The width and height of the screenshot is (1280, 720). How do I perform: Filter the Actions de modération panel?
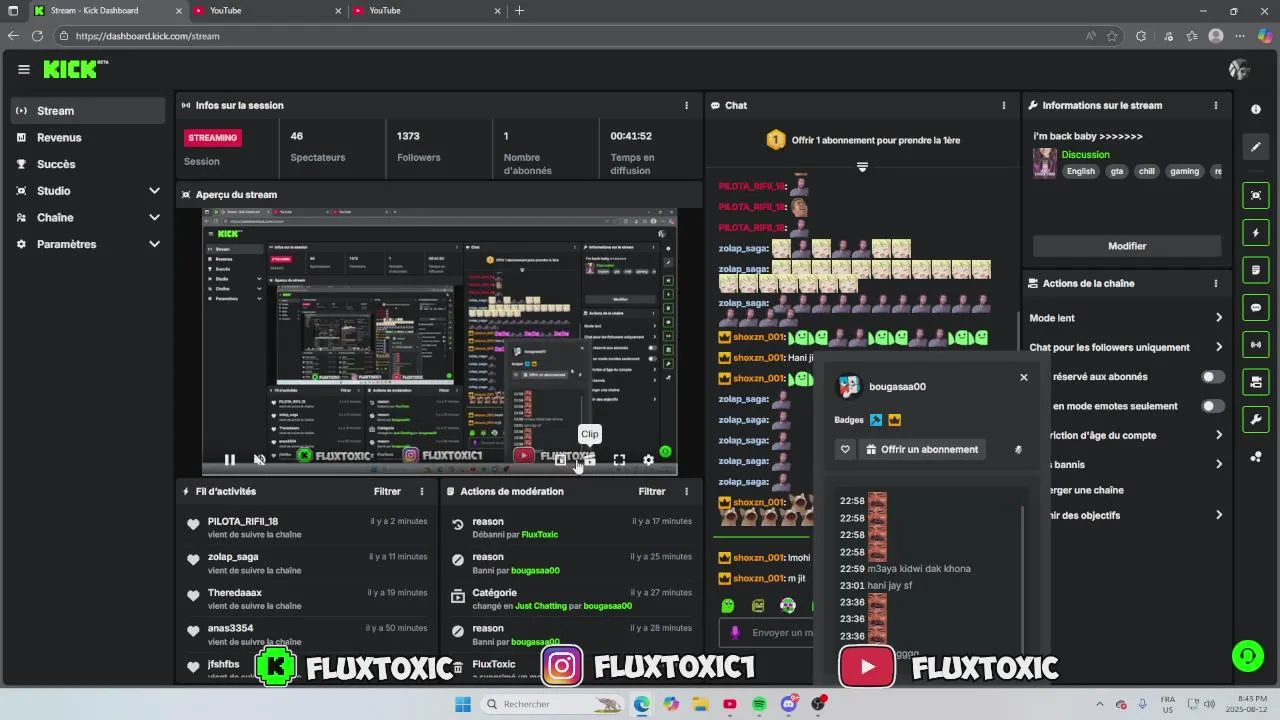pos(652,491)
